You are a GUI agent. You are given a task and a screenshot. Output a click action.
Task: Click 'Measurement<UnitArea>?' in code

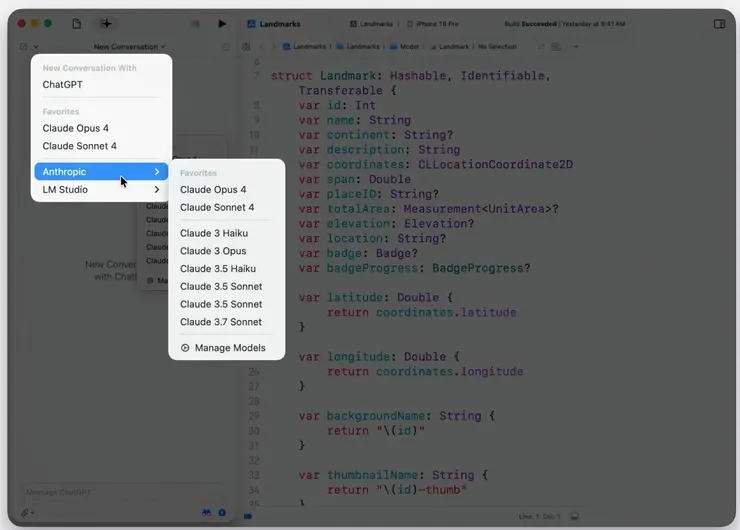tap(481, 209)
